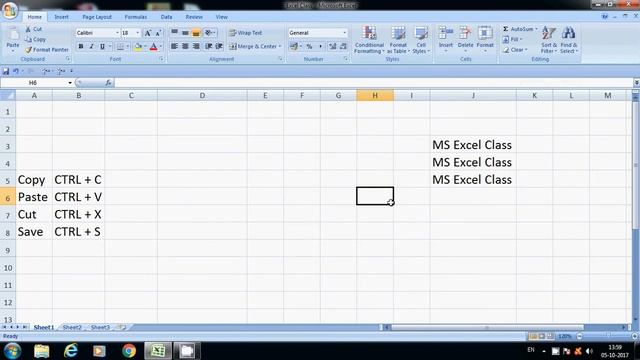Click the Fill button in Editing
The image size is (640, 360).
point(512,39)
